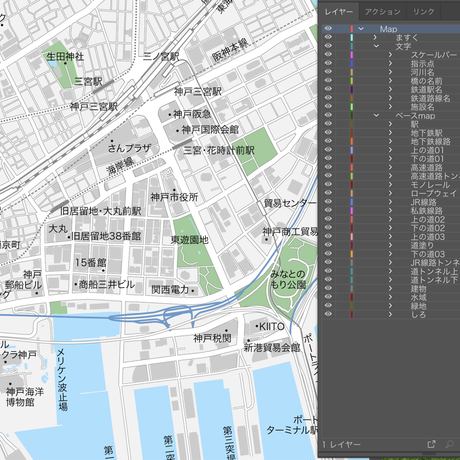Click the '1 レイヤー' layer count text
This screenshot has height=460, width=460.
click(x=341, y=444)
